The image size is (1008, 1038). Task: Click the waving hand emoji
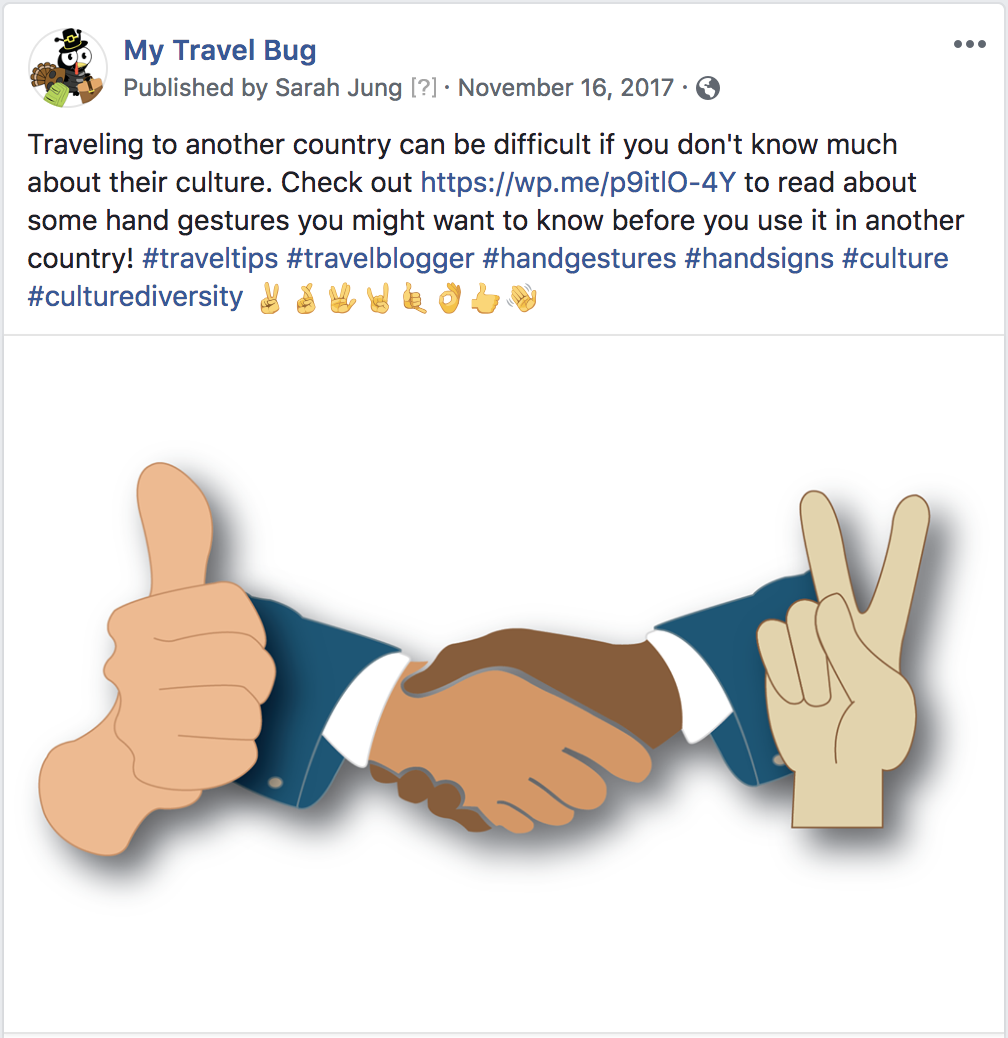pos(522,298)
